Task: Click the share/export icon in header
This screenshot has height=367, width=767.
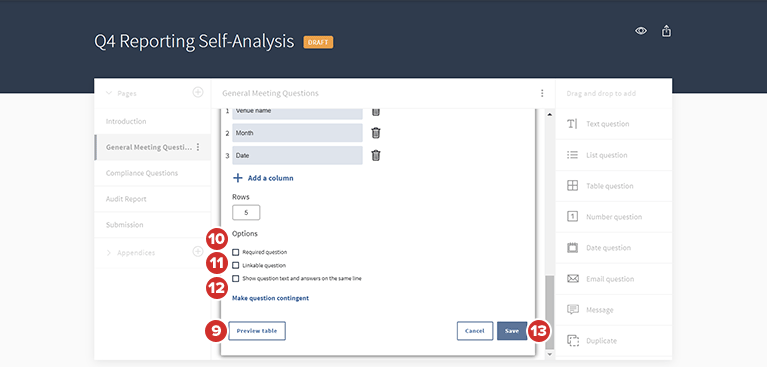Action: coord(666,31)
